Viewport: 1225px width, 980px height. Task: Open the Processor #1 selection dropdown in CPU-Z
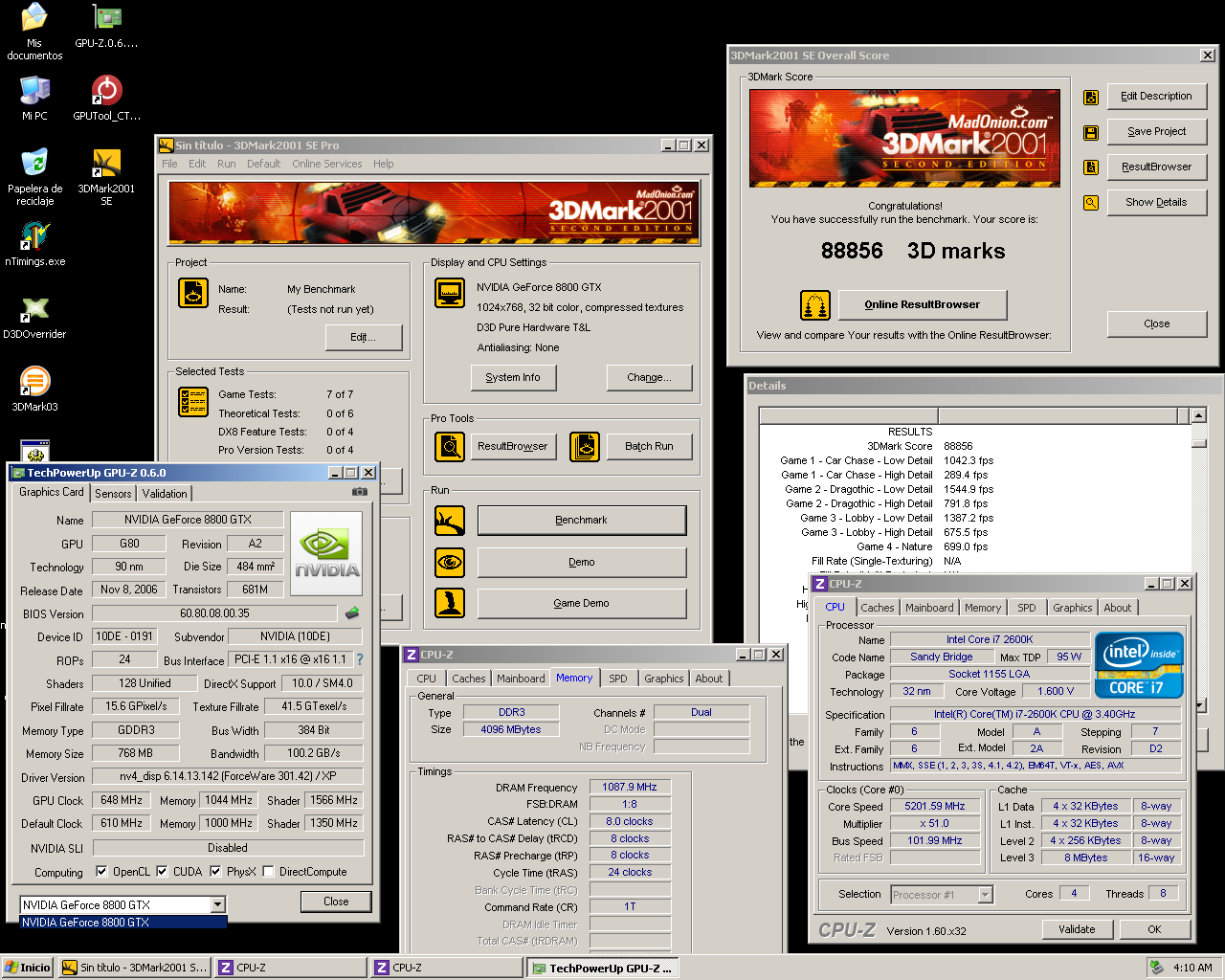986,895
